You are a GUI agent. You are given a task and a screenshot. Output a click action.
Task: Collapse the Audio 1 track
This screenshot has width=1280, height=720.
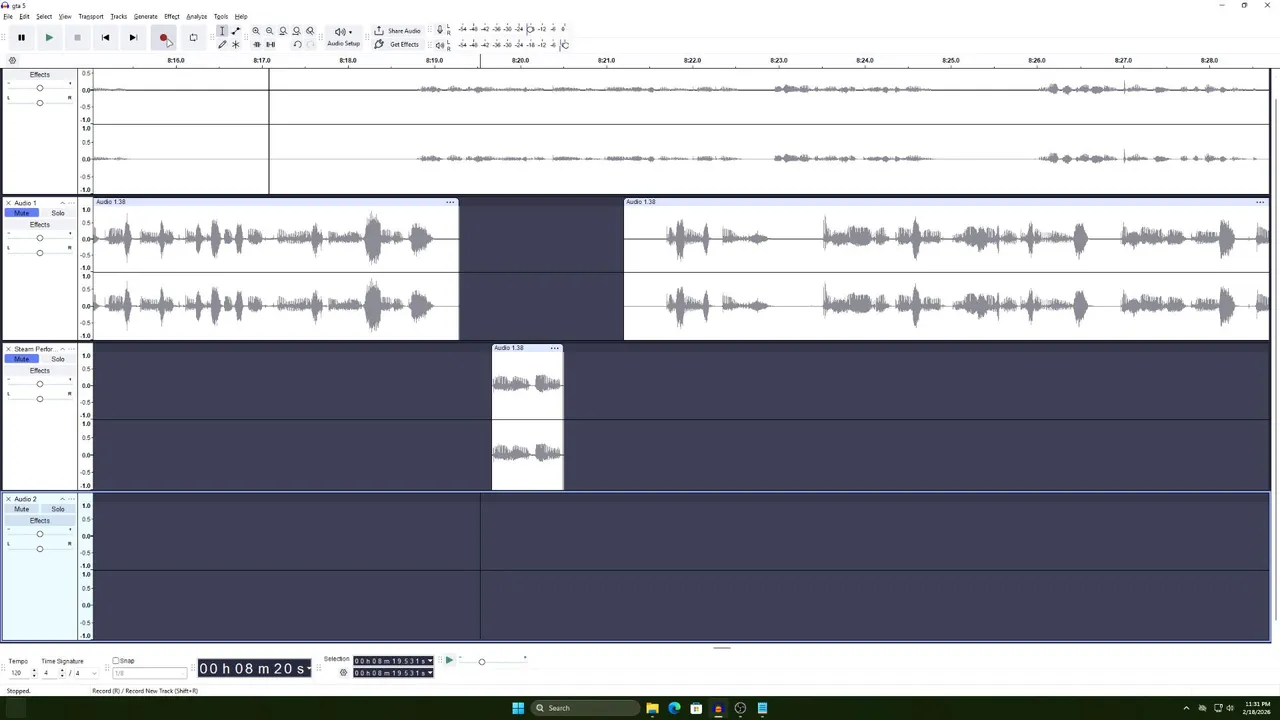(x=62, y=203)
